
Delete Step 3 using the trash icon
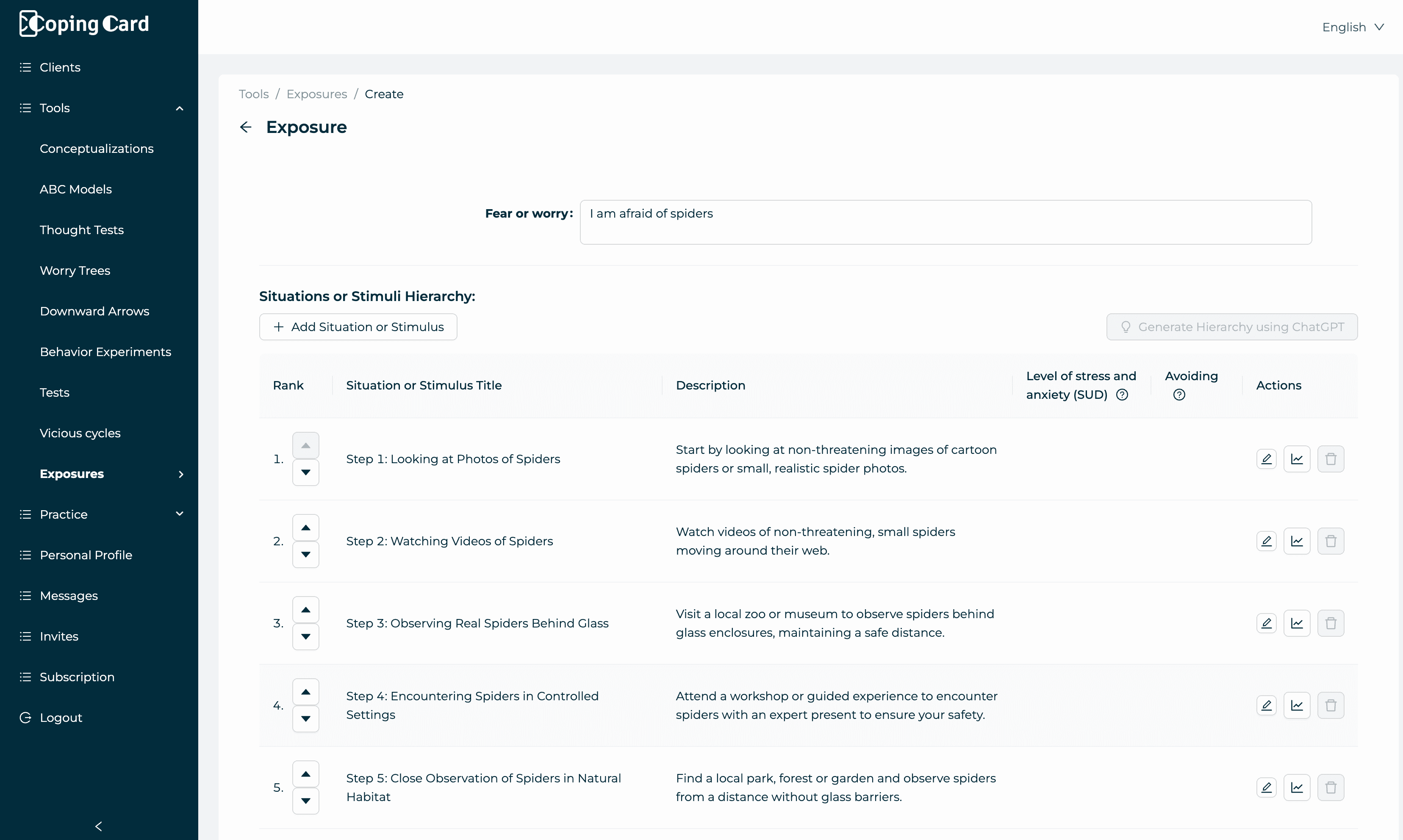(1331, 623)
